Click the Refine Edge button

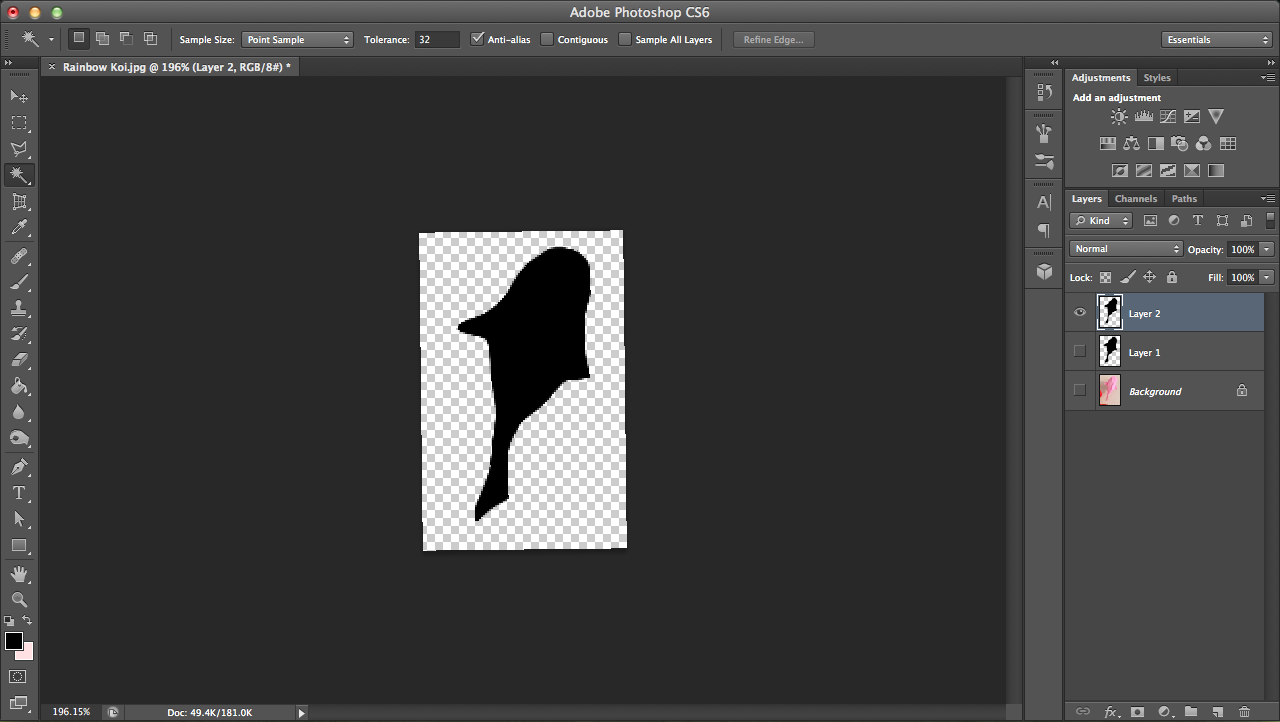coord(773,39)
